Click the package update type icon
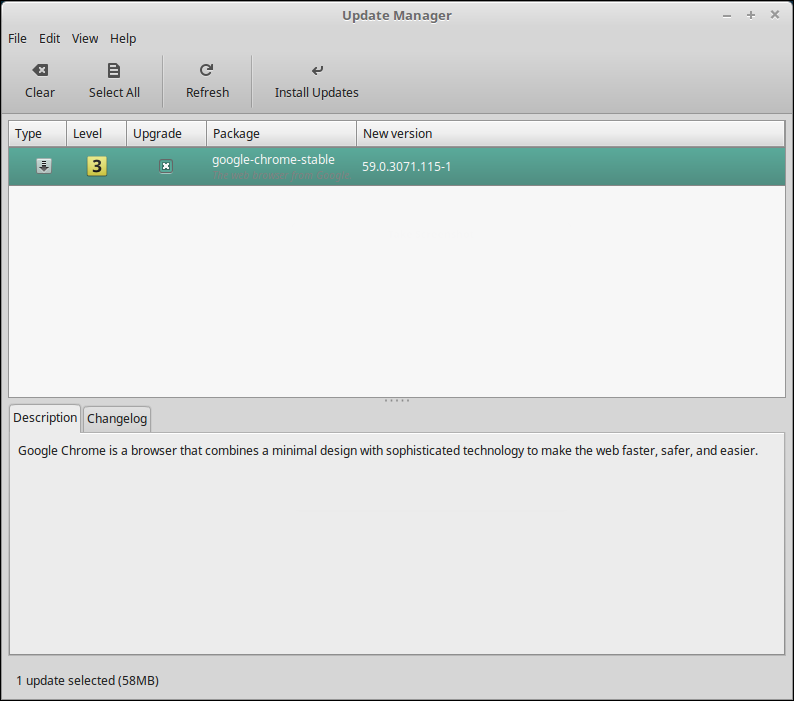Screen dimensions: 794x701 (x=44, y=166)
